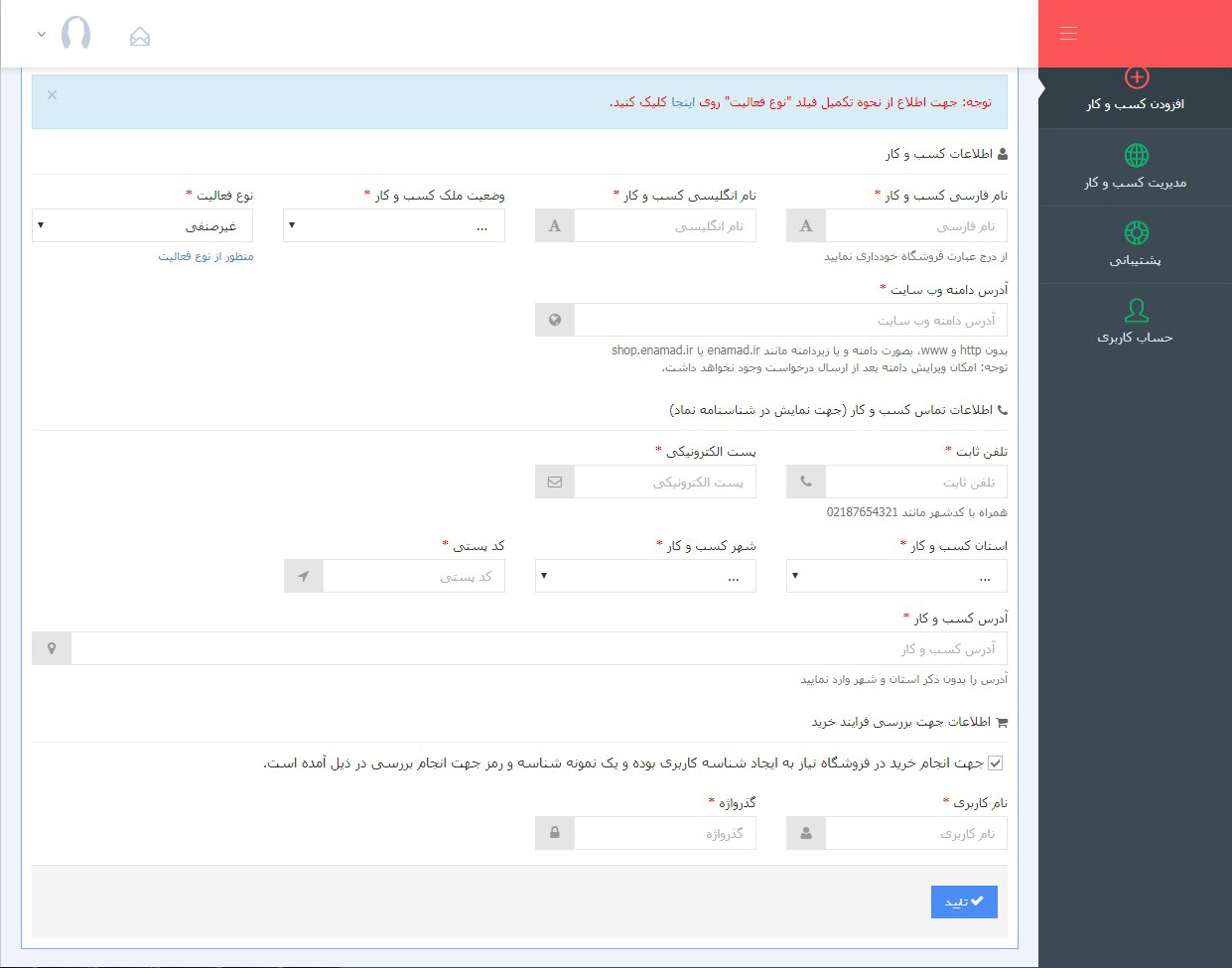This screenshot has height=968, width=1232.
Task: Click the letter A icon beside نام انگلیسی
Action: click(x=555, y=226)
